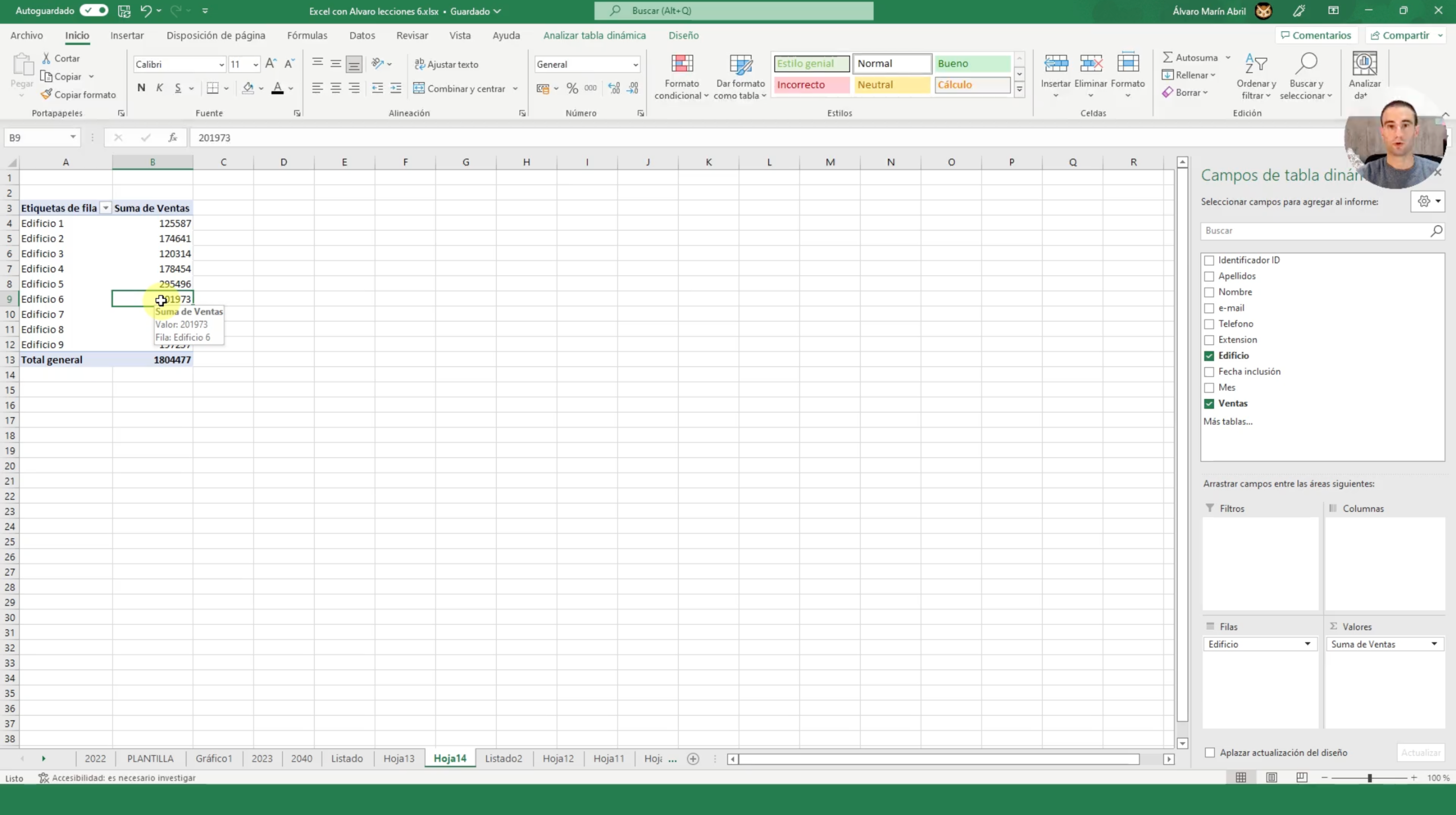Switch to the Listado sheet tab

pyautogui.click(x=346, y=758)
